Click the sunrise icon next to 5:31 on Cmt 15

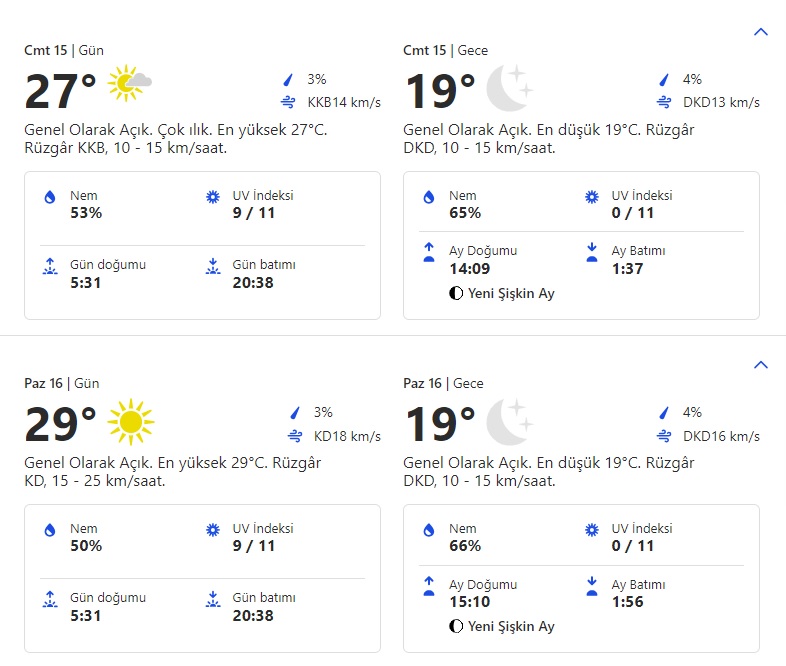50,266
